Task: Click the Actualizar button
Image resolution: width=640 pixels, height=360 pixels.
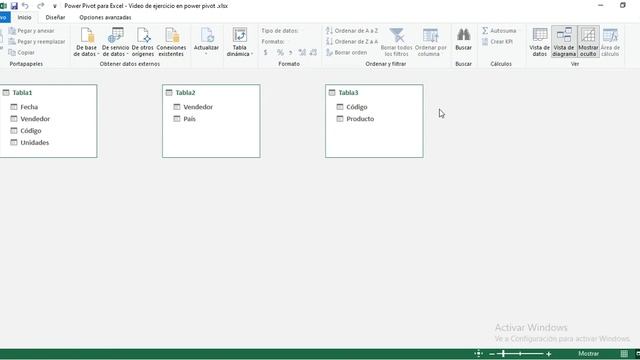Action: 207,41
